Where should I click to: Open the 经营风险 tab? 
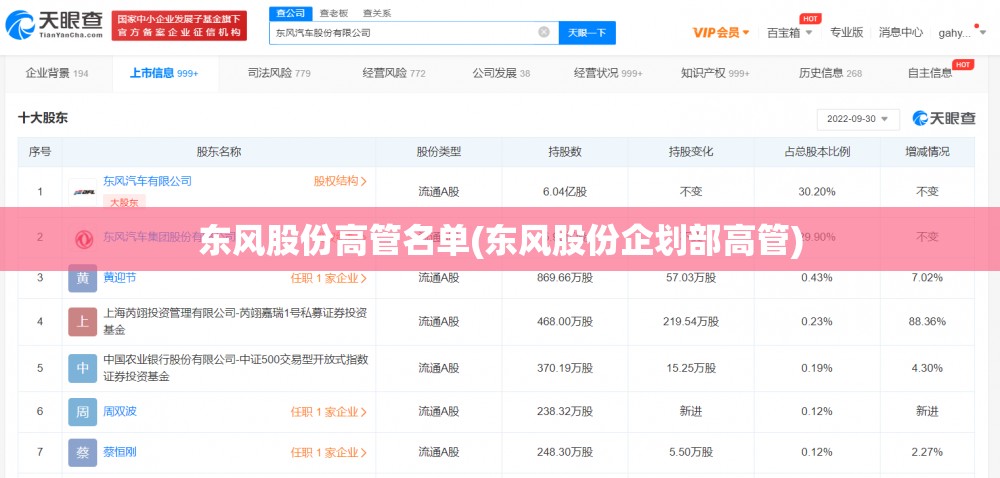[x=394, y=73]
